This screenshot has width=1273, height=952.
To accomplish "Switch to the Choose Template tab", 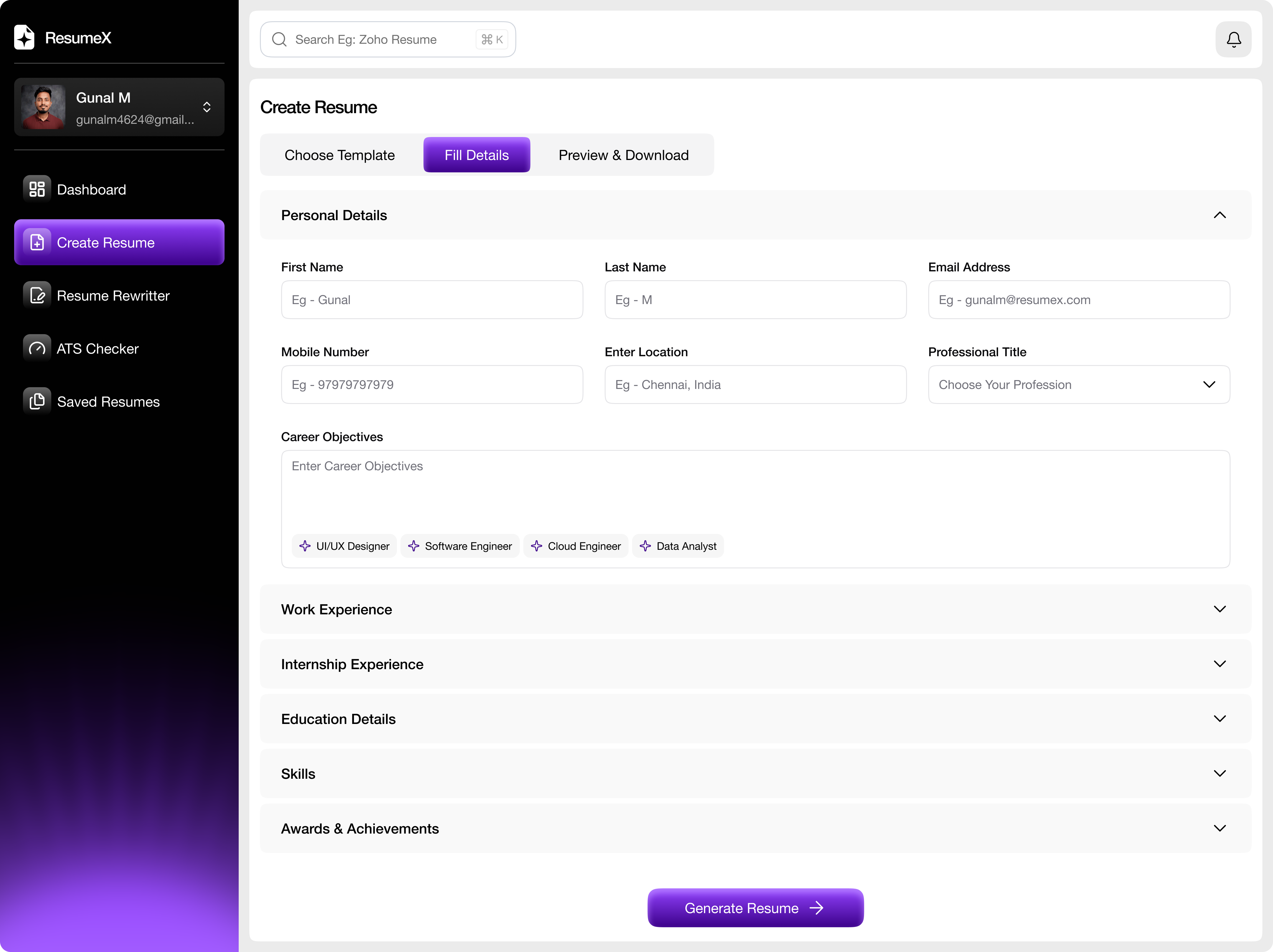I will (x=339, y=155).
